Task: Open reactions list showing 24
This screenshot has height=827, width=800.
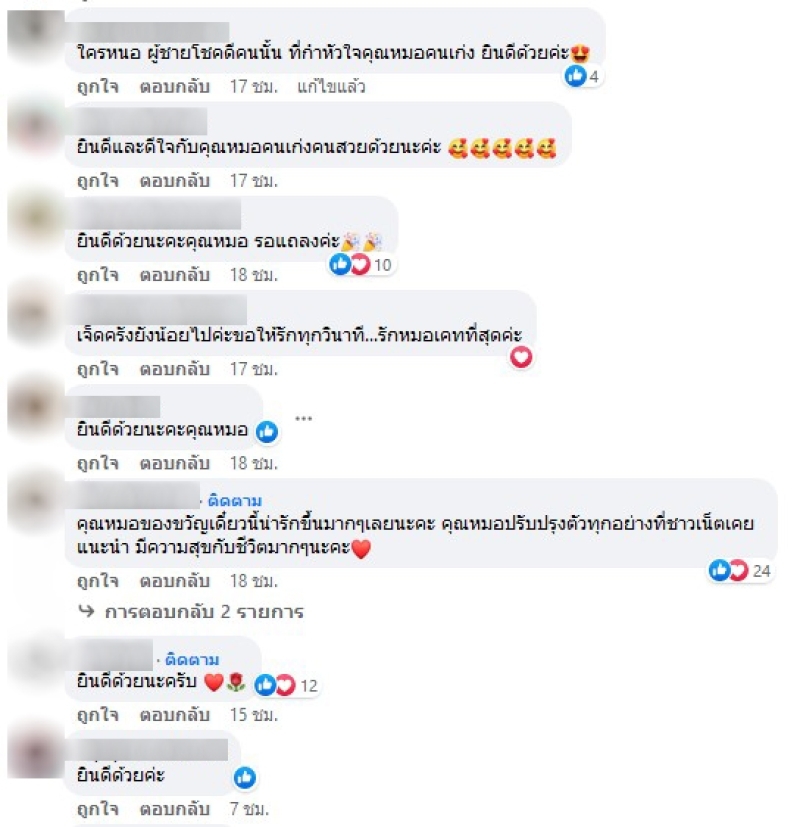Action: point(740,571)
